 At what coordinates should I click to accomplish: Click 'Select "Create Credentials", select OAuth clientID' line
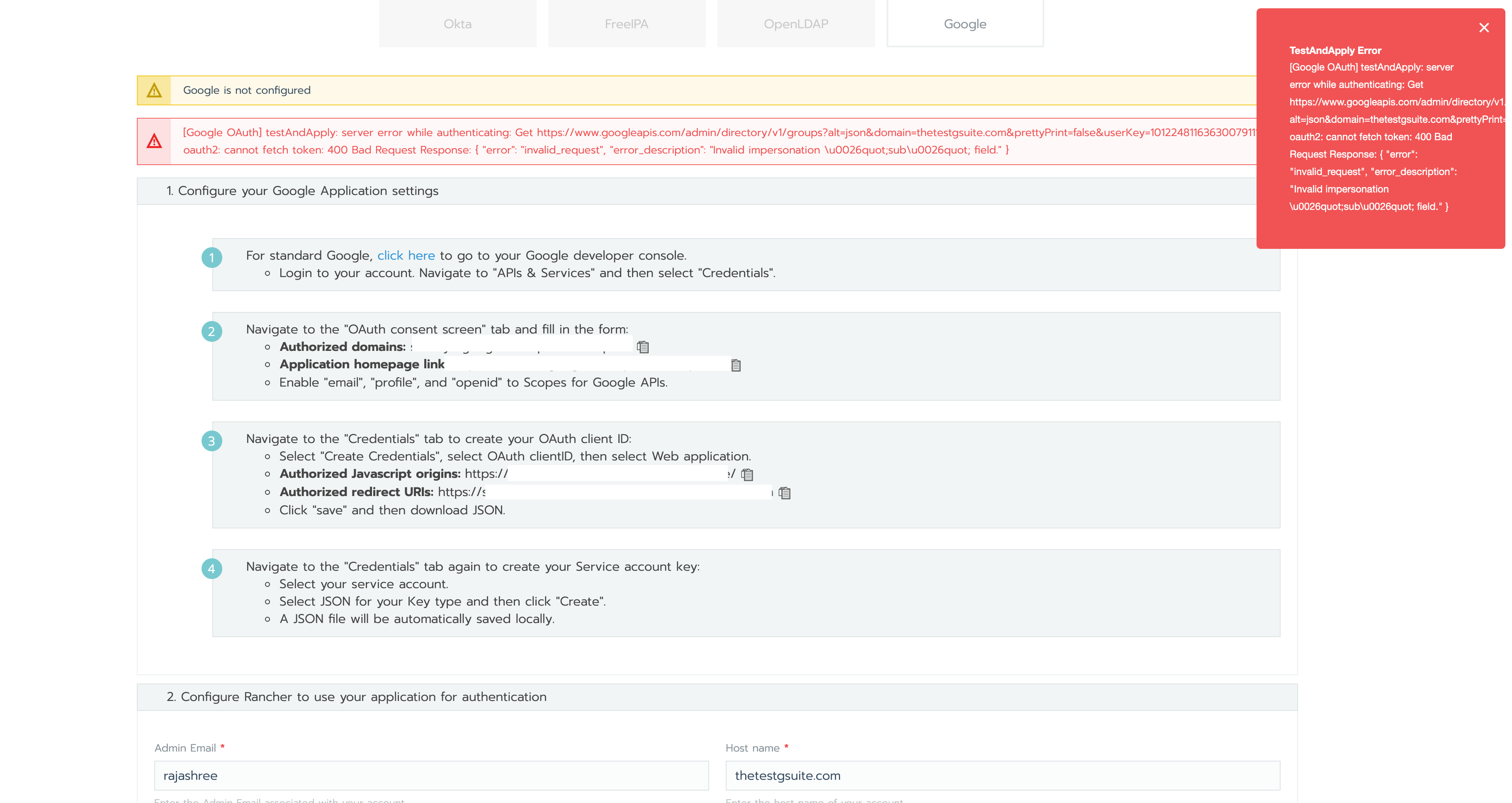coord(515,456)
